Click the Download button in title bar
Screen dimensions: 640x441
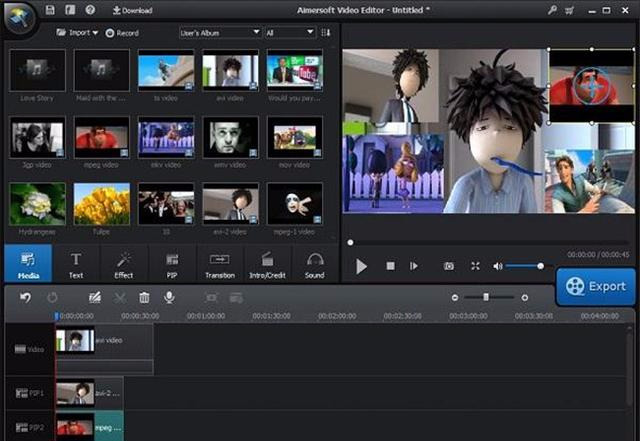pos(132,10)
